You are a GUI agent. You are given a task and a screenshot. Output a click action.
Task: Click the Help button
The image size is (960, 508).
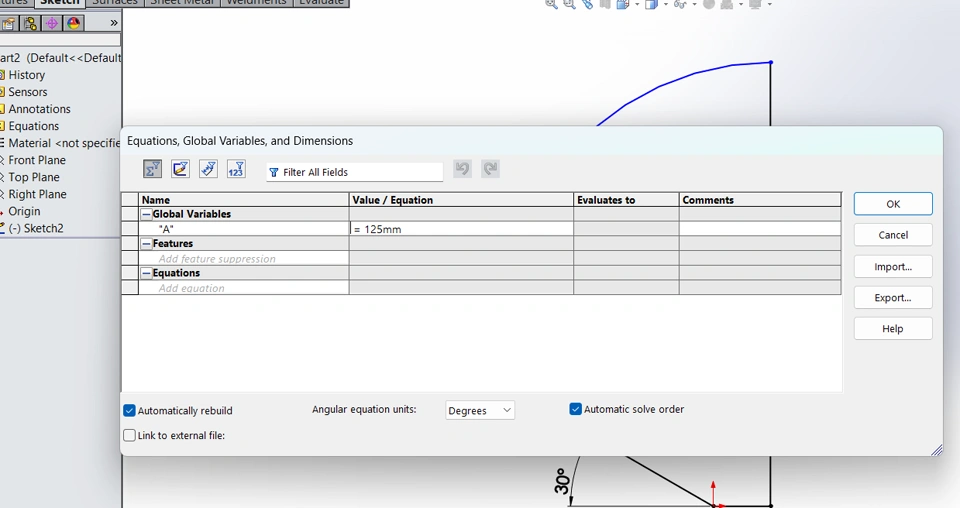[893, 329]
